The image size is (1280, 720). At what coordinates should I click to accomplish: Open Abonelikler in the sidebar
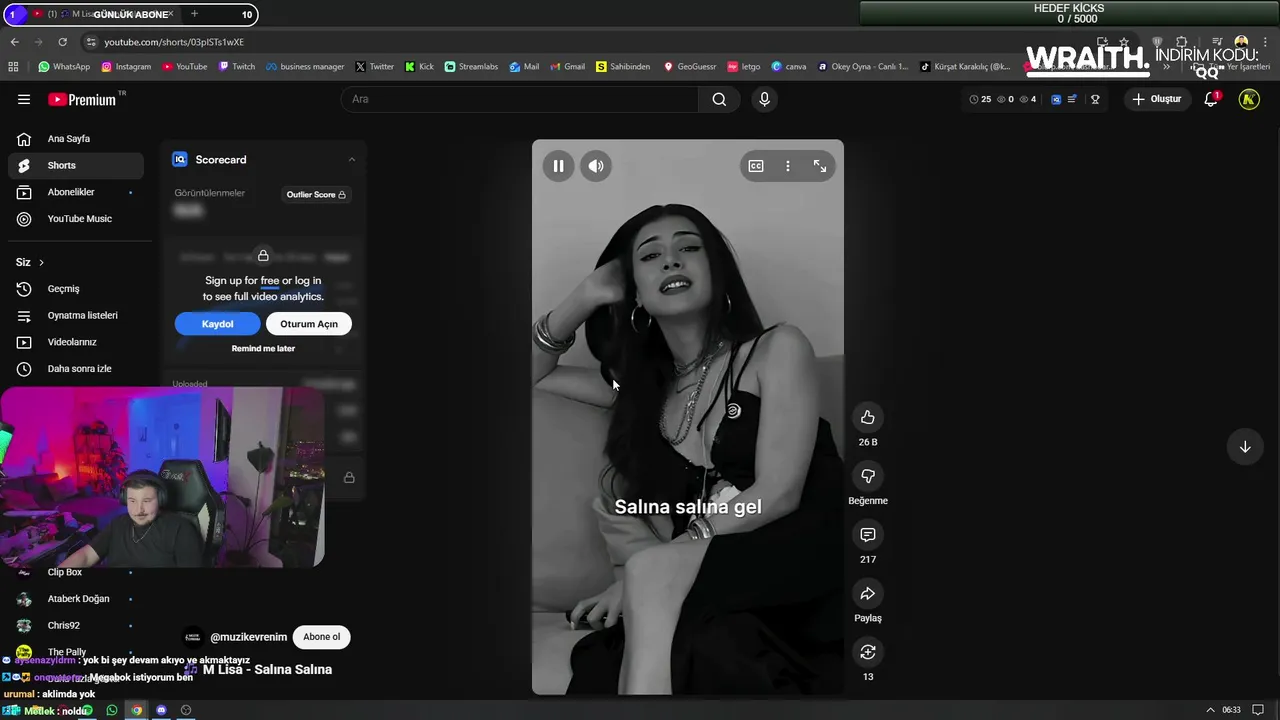click(76, 192)
